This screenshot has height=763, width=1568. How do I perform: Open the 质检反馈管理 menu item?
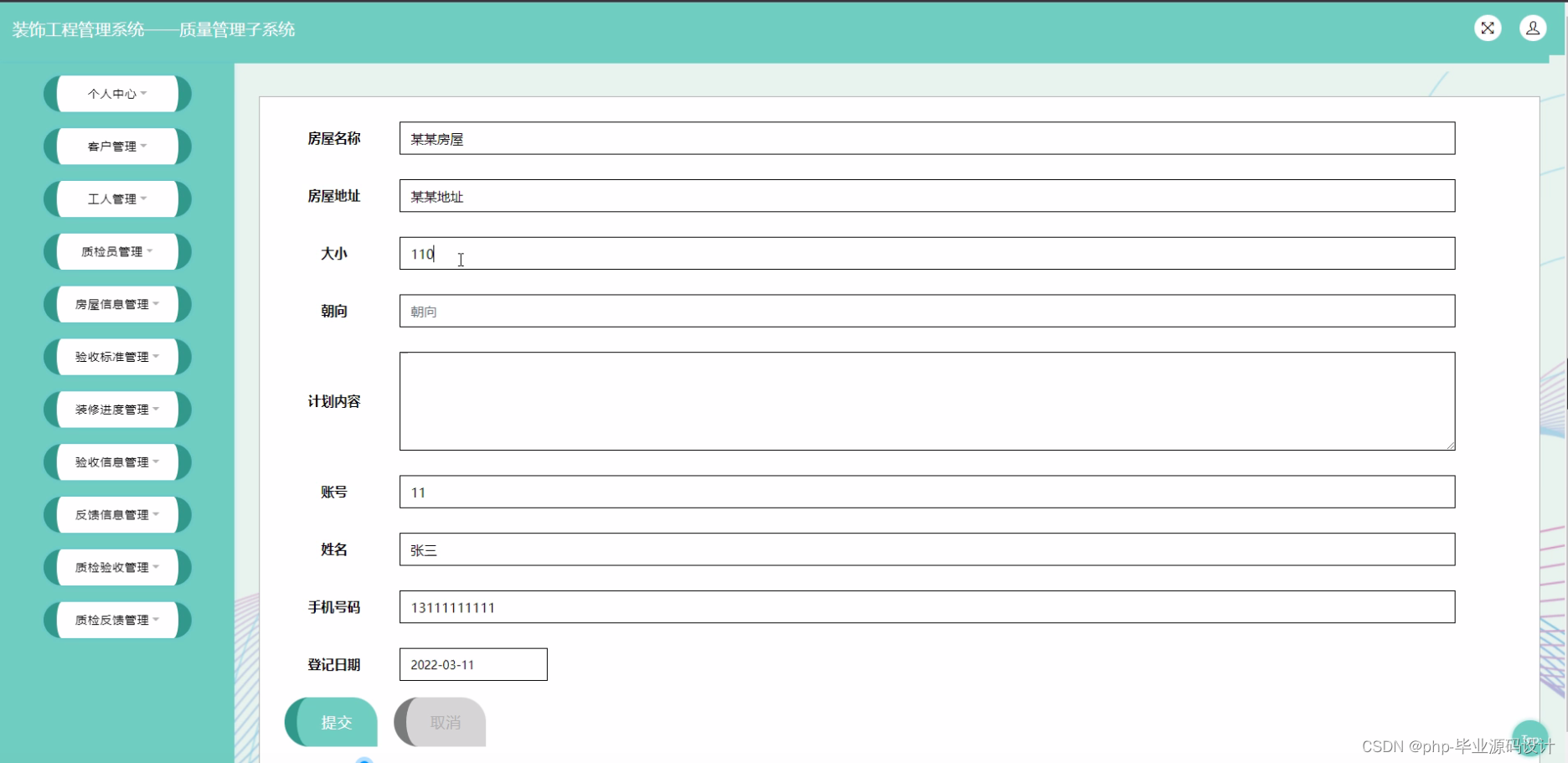click(x=116, y=620)
